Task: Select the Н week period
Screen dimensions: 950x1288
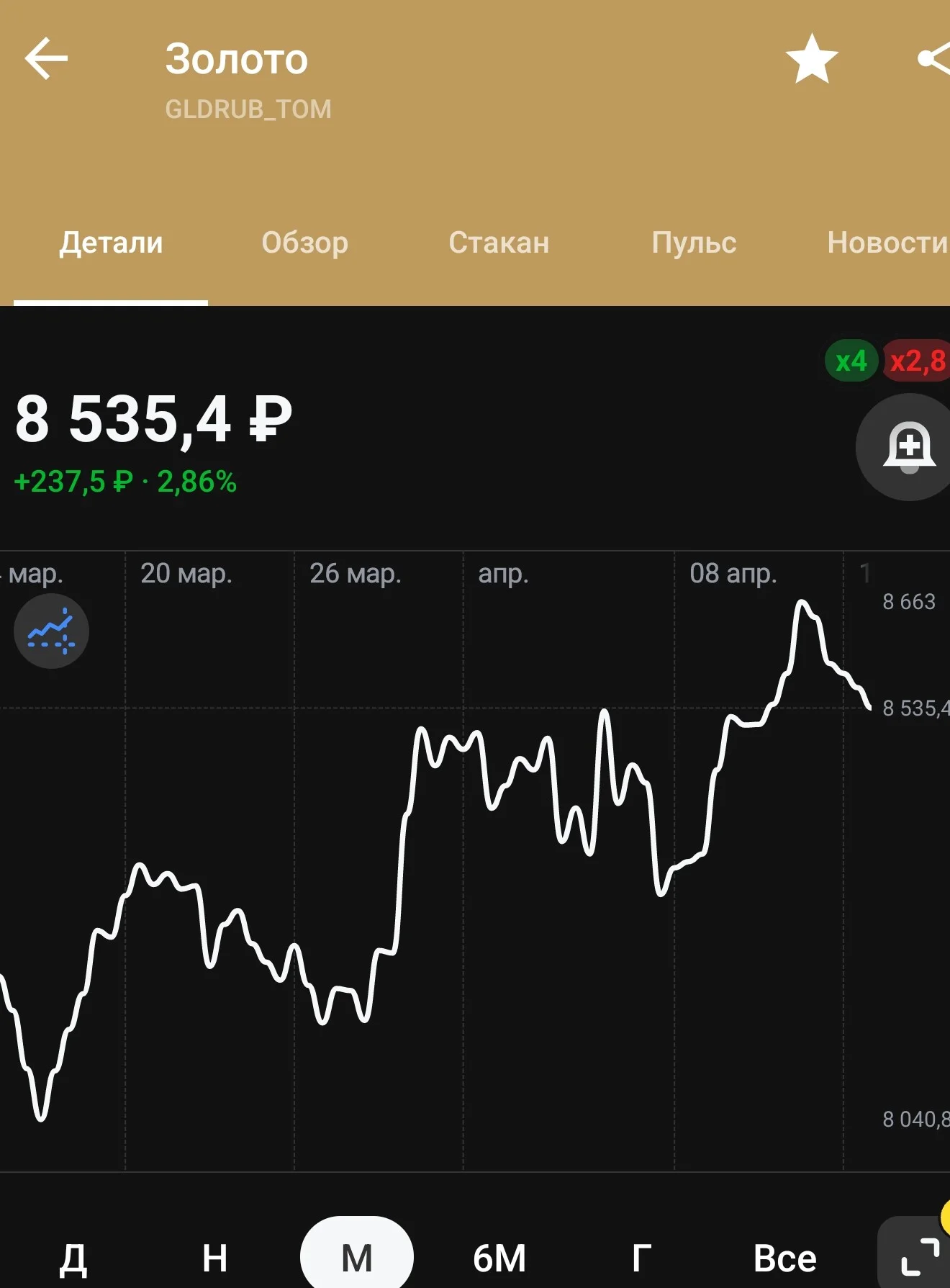Action: click(214, 1258)
